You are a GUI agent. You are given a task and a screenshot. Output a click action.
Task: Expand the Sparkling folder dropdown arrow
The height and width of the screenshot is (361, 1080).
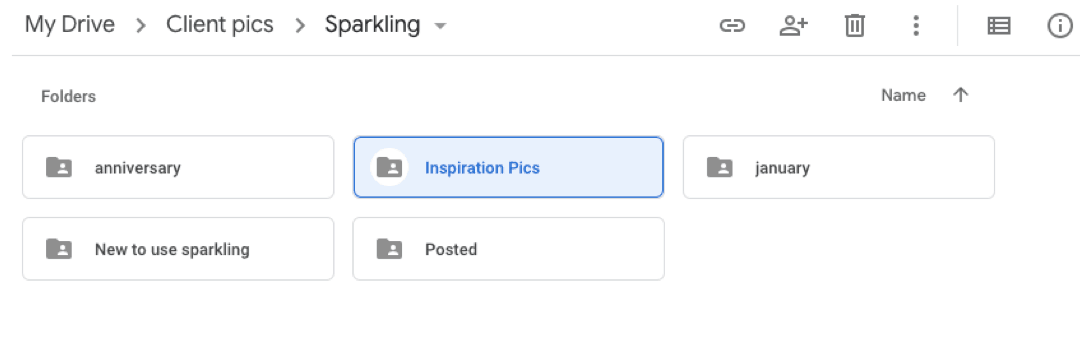[x=439, y=26]
